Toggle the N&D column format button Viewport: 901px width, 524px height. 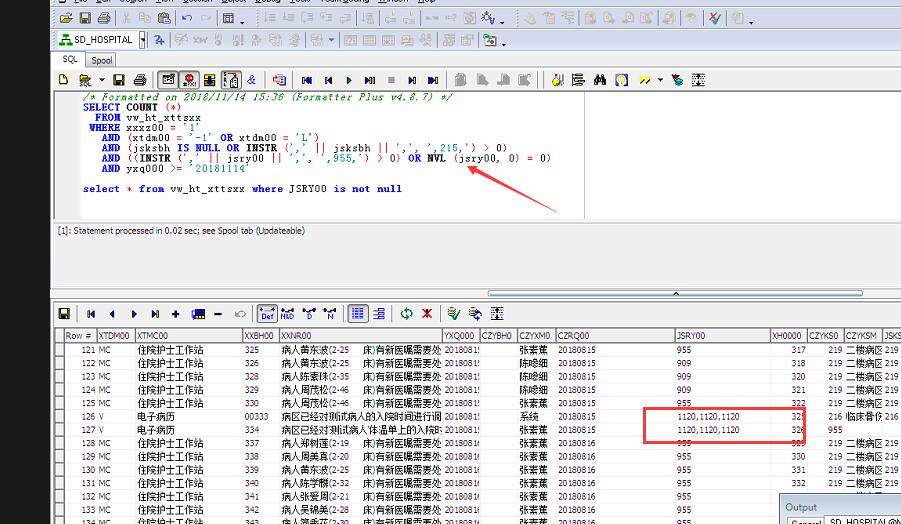point(287,314)
